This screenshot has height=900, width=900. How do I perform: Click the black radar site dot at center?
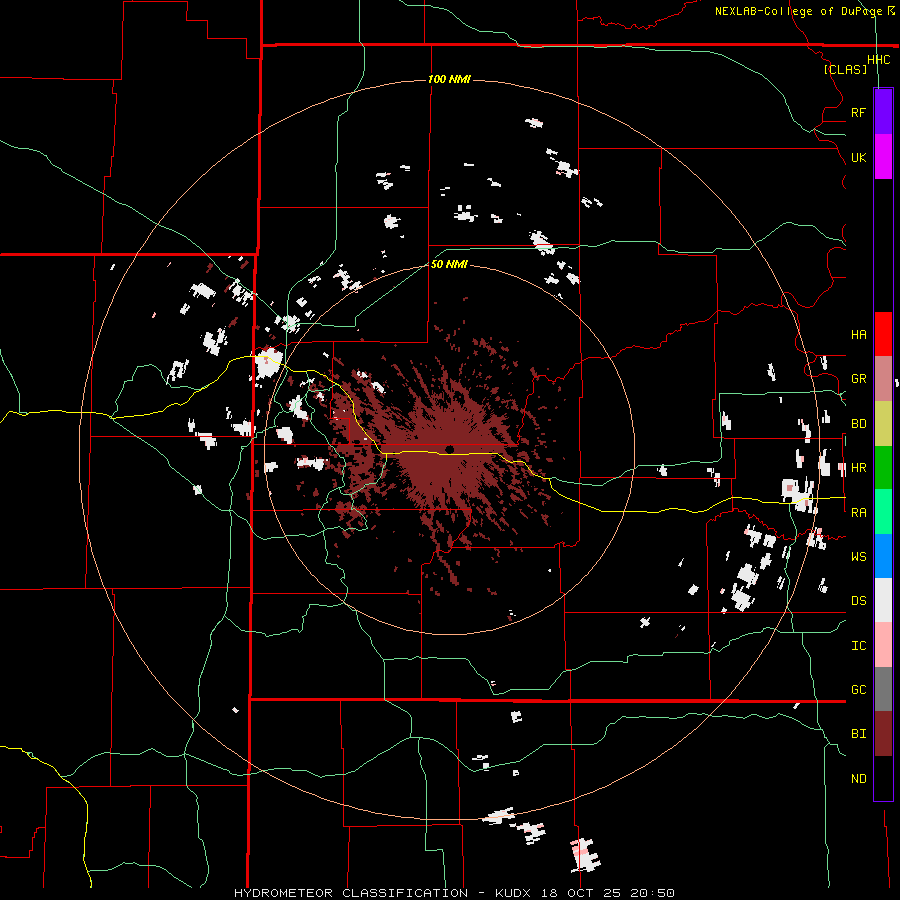pyautogui.click(x=449, y=449)
